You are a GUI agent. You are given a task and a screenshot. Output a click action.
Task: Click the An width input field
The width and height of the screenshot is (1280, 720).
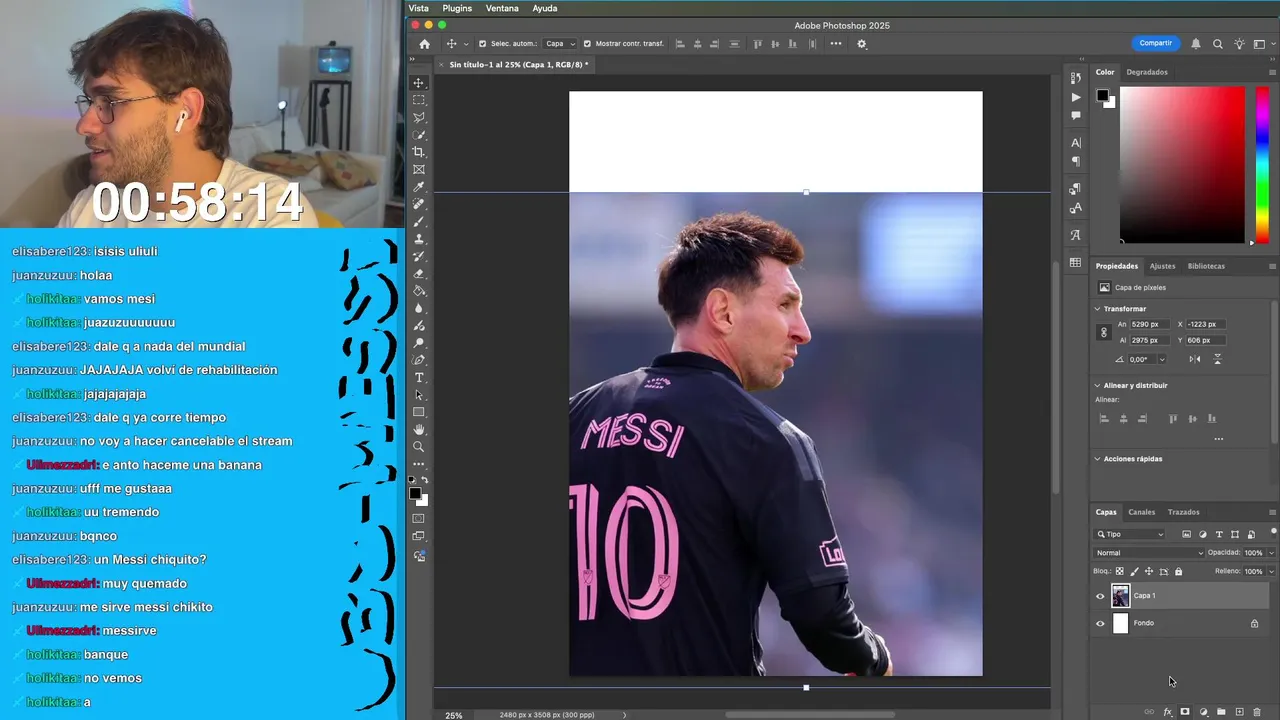coord(1149,324)
